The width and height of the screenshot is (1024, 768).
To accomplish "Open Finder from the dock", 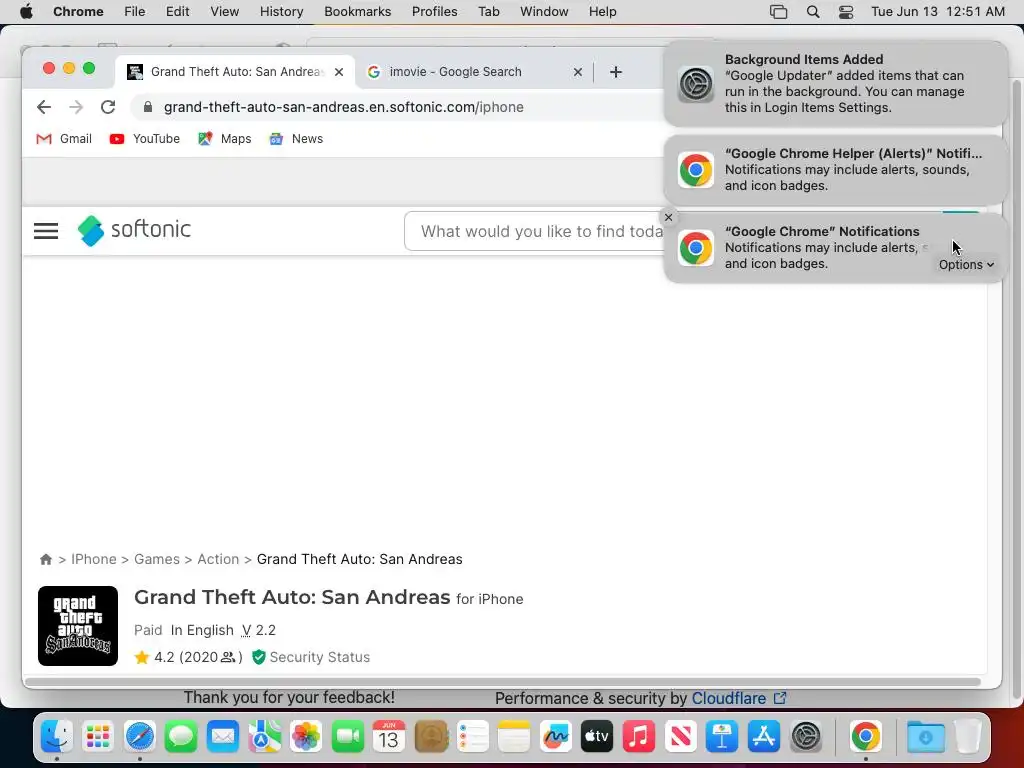I will click(x=57, y=737).
